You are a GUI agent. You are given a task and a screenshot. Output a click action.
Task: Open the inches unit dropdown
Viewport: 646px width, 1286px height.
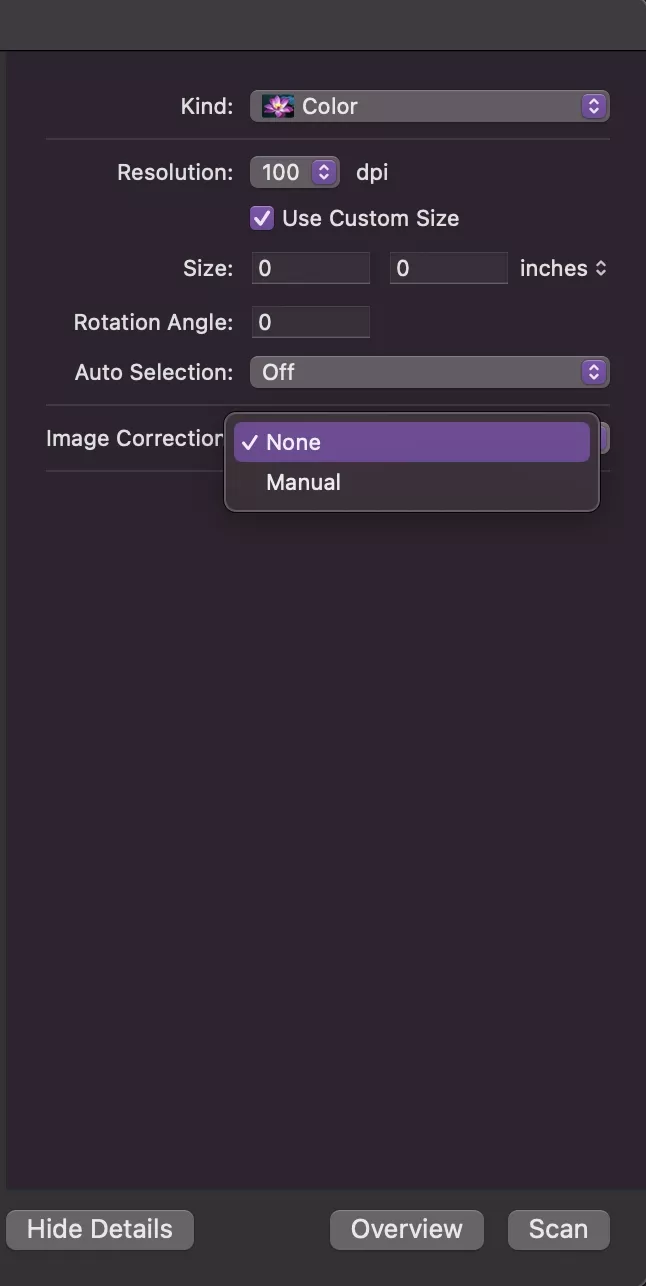click(563, 267)
